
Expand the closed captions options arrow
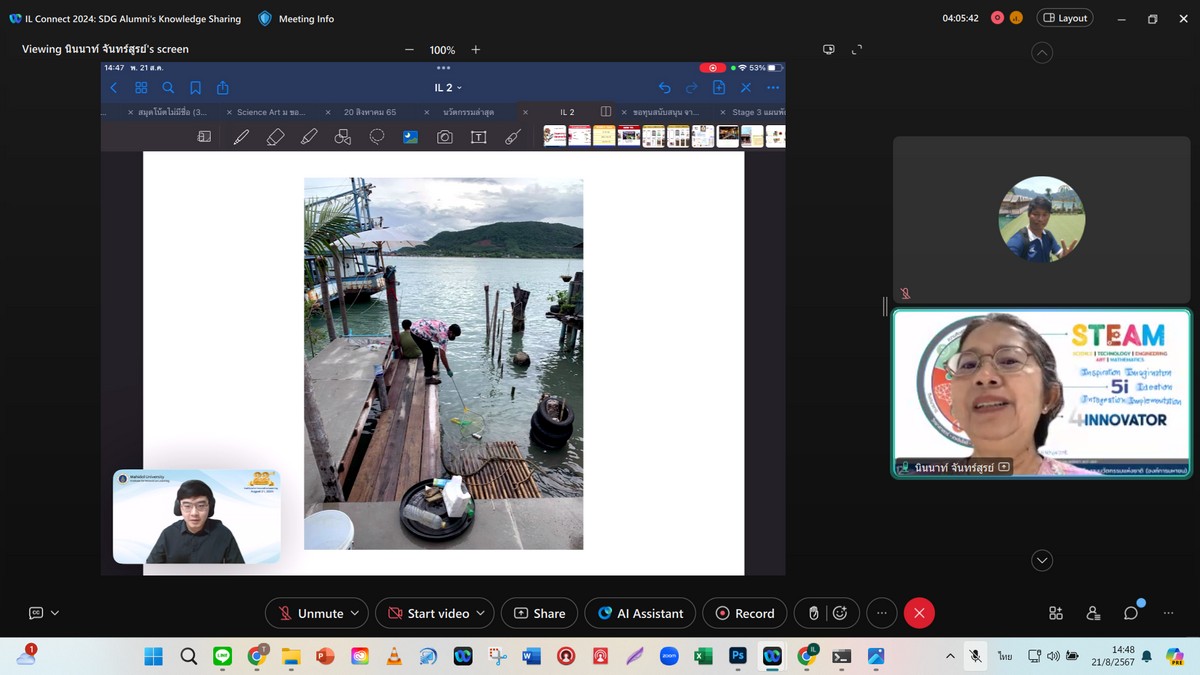[x=55, y=613]
